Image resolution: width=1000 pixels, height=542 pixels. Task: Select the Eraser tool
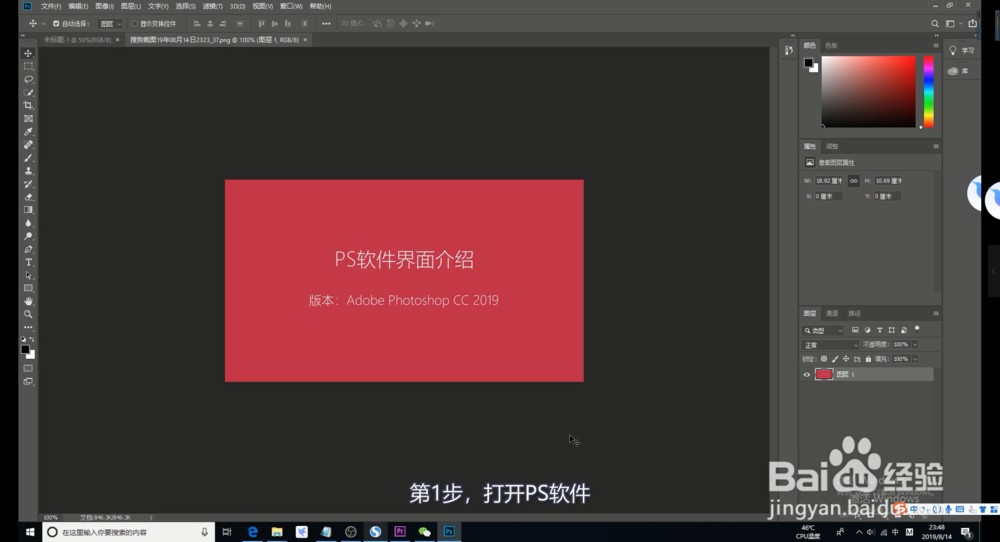pos(28,197)
